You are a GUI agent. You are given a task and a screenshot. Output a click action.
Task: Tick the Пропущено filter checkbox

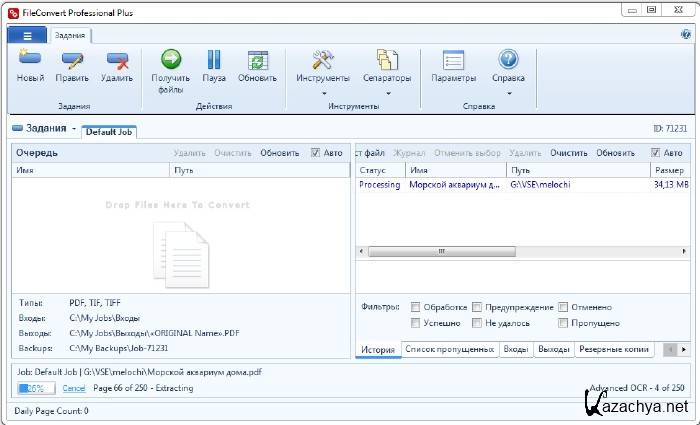pos(564,323)
